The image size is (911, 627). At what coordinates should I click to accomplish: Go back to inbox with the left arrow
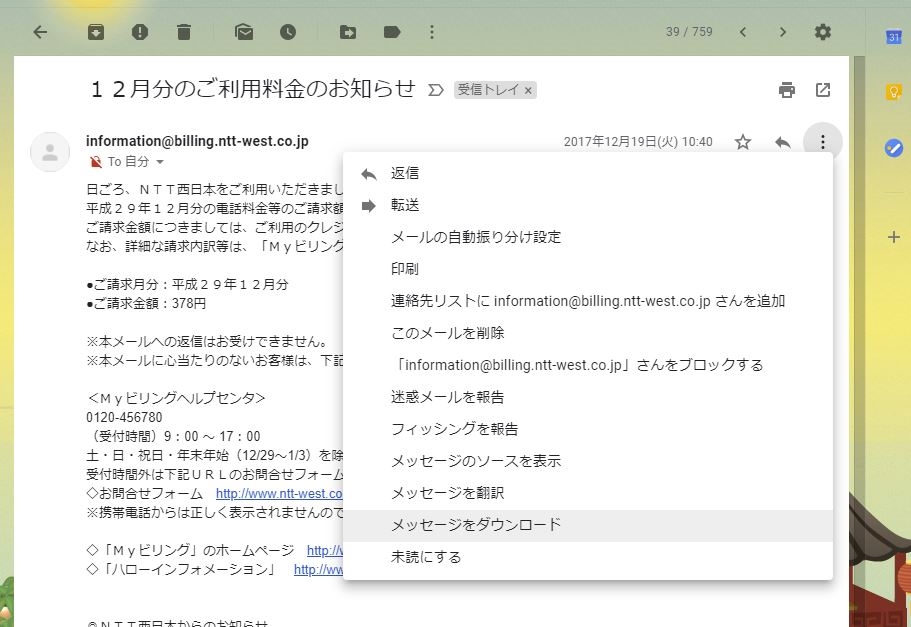click(x=40, y=32)
